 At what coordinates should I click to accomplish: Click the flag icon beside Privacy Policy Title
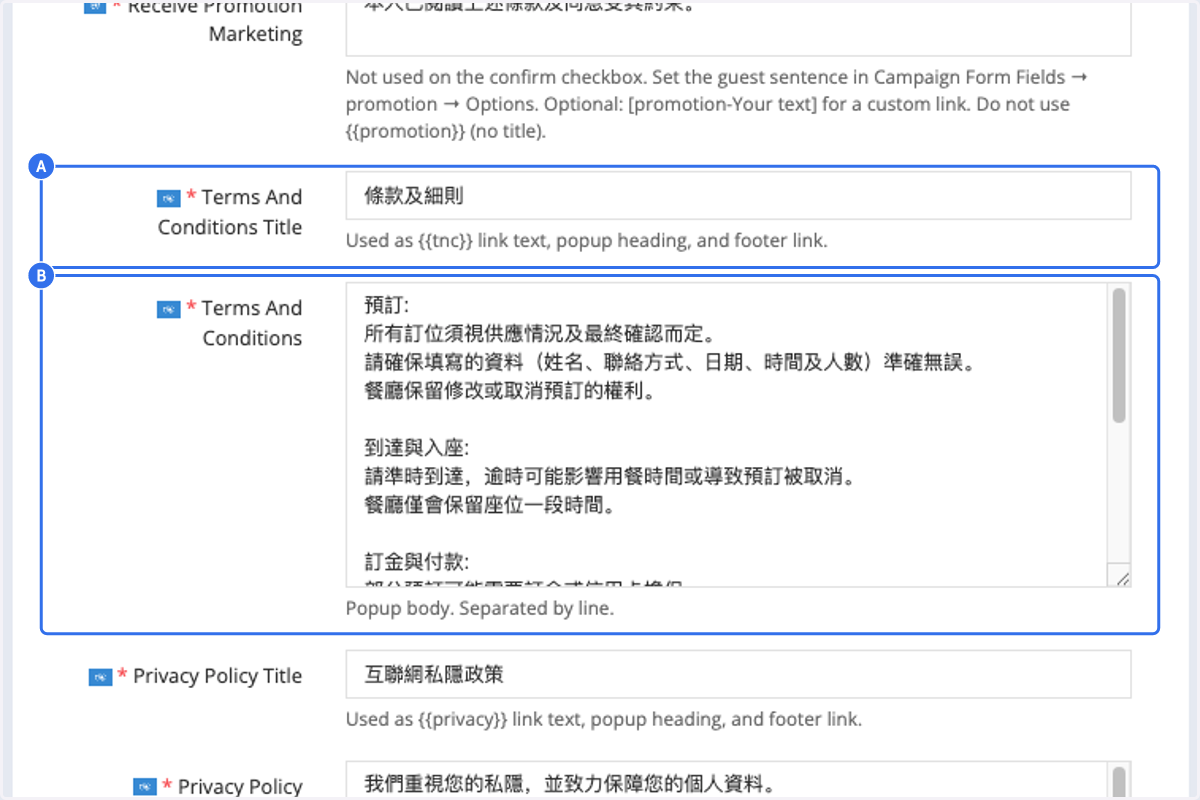[100, 677]
